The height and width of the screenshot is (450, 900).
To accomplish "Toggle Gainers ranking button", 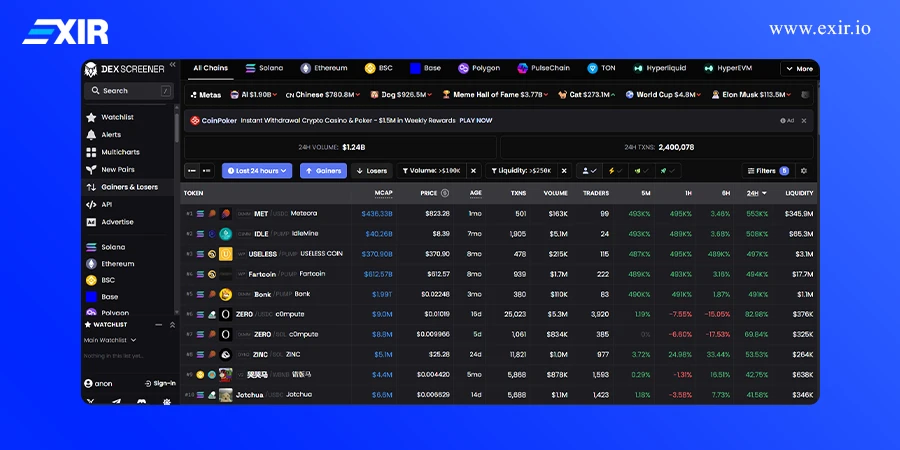I will pyautogui.click(x=323, y=171).
